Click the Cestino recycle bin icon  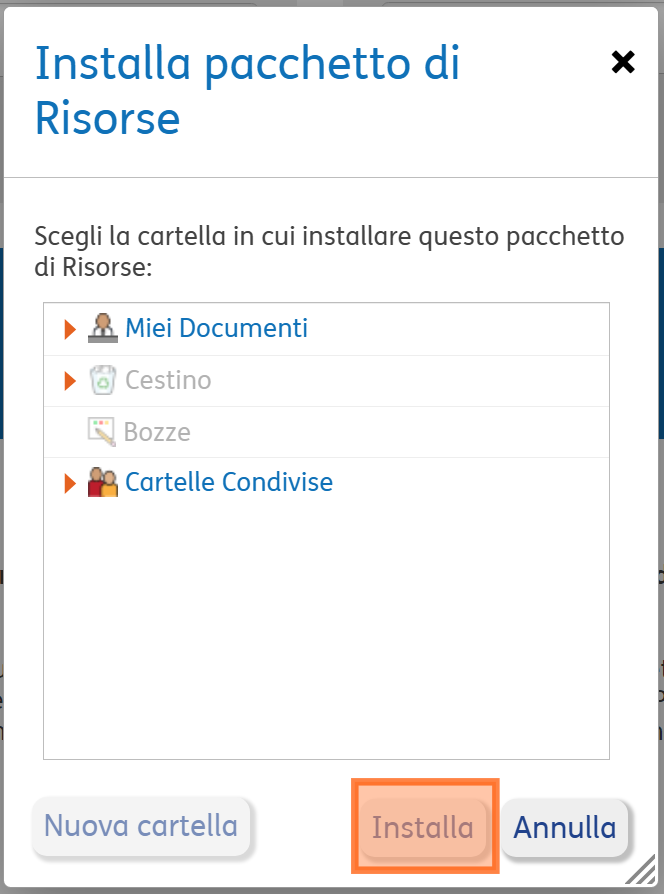click(103, 380)
